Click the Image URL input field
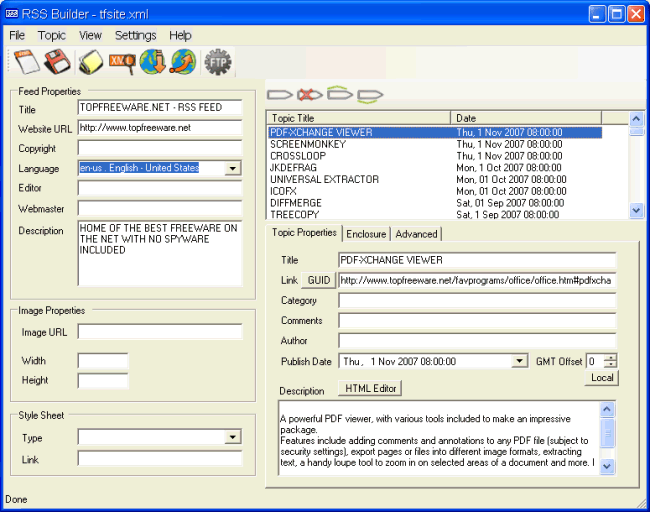 (160, 332)
